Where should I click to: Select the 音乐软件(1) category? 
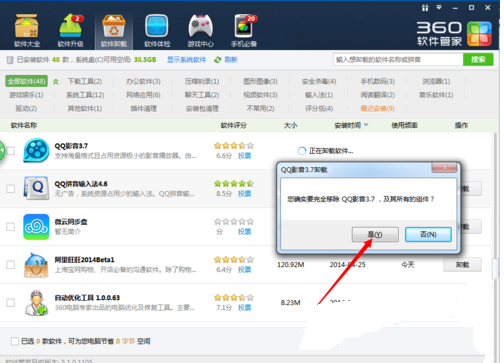[x=436, y=95]
